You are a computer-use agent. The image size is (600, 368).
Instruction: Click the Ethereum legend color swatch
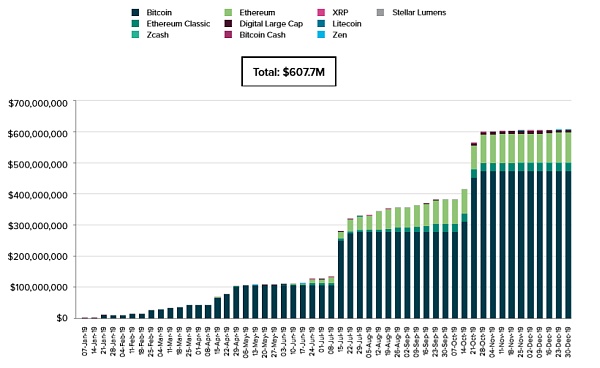228,13
